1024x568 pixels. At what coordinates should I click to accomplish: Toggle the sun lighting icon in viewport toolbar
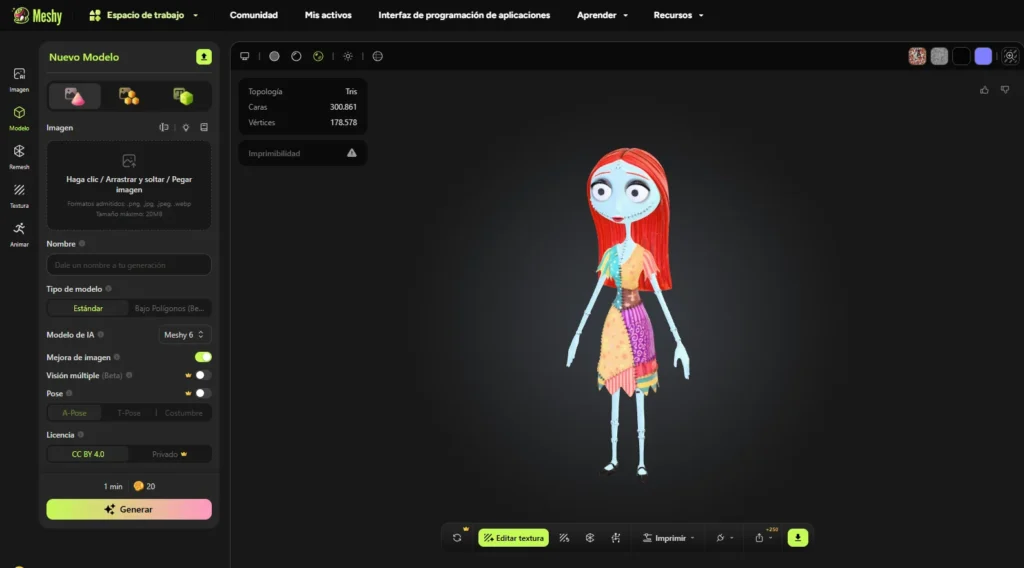pos(348,56)
